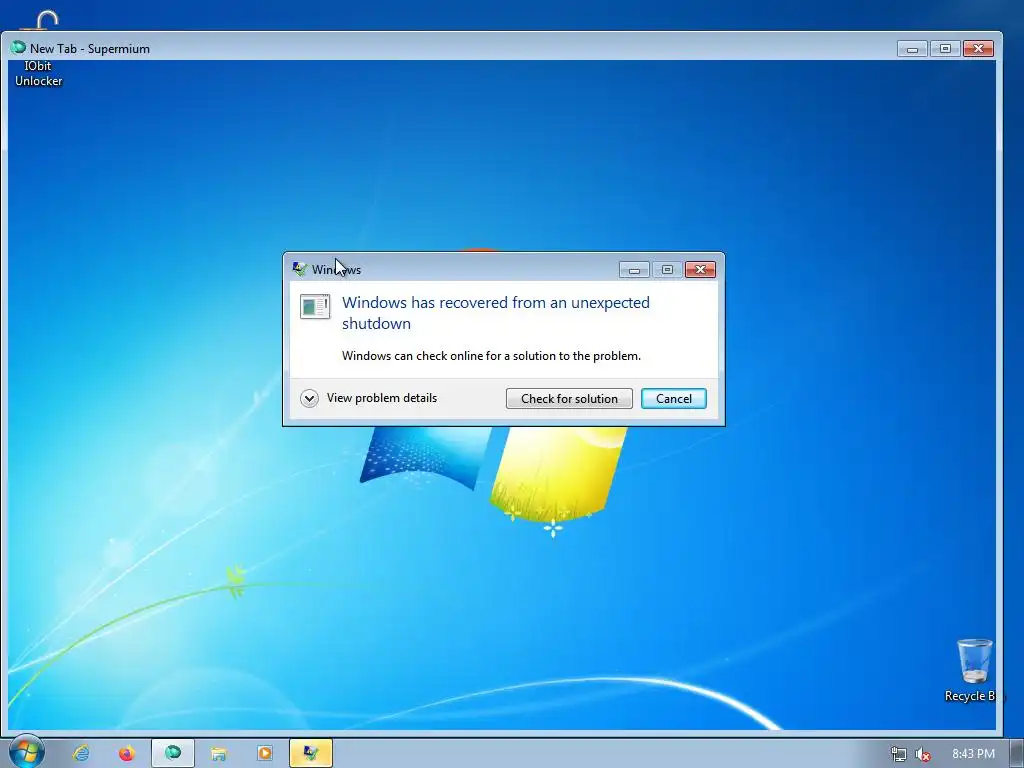This screenshot has height=768, width=1024.
Task: Open Windows Explorer folder taskbar icon
Action: [218, 753]
